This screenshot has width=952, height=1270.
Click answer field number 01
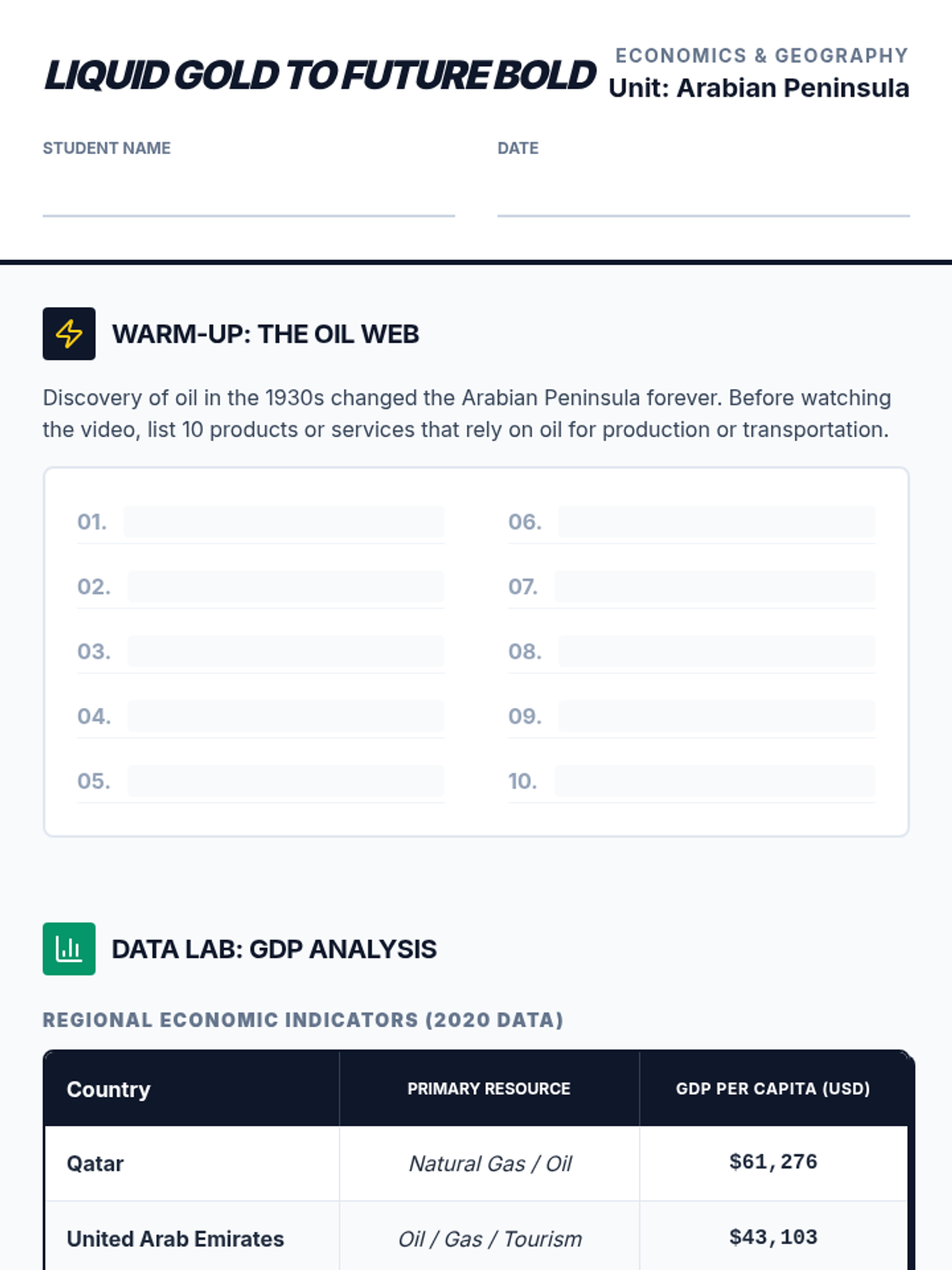click(x=283, y=522)
